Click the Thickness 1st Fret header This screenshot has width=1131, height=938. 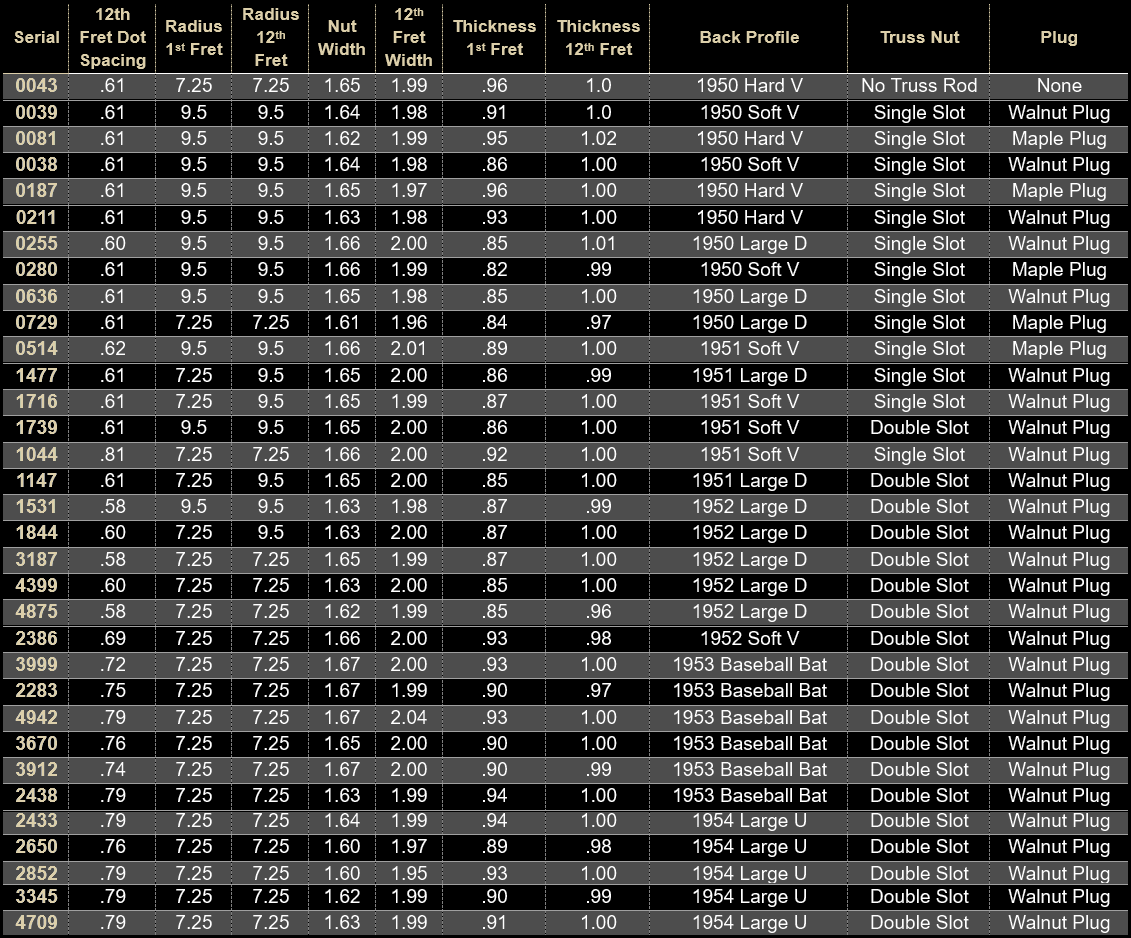point(495,38)
